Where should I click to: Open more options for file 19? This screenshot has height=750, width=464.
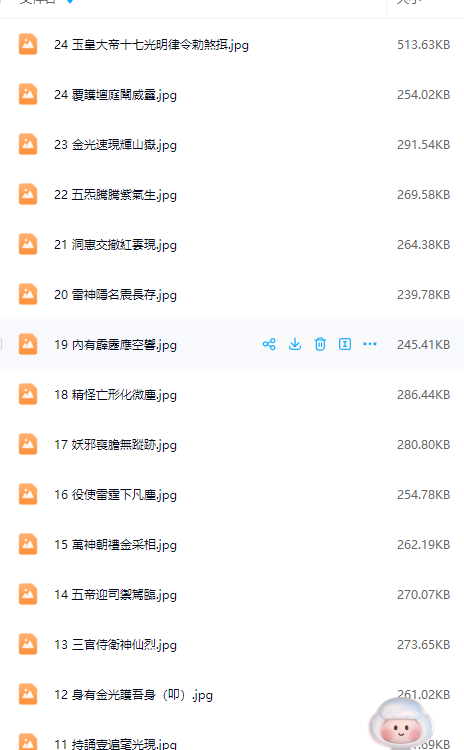tap(370, 344)
